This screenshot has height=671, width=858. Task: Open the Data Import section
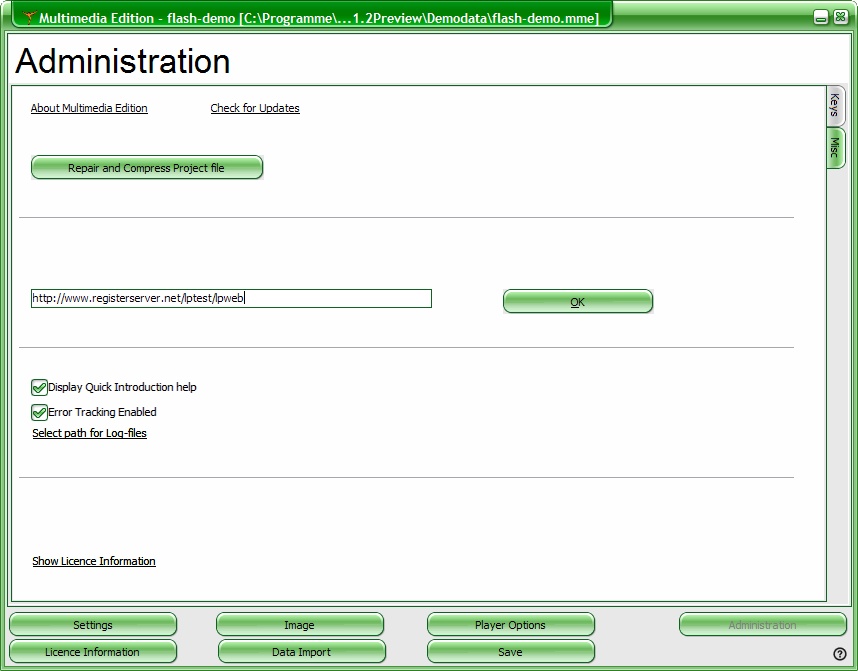click(301, 652)
